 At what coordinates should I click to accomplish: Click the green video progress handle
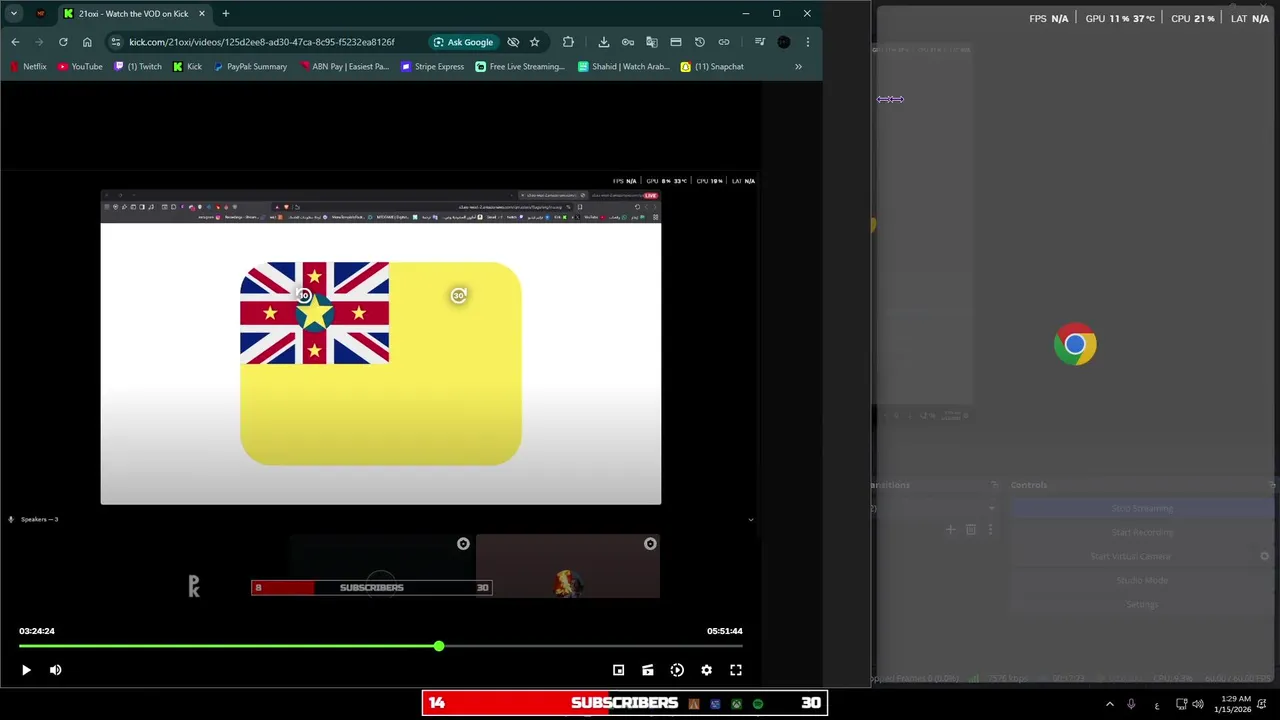pos(439,646)
